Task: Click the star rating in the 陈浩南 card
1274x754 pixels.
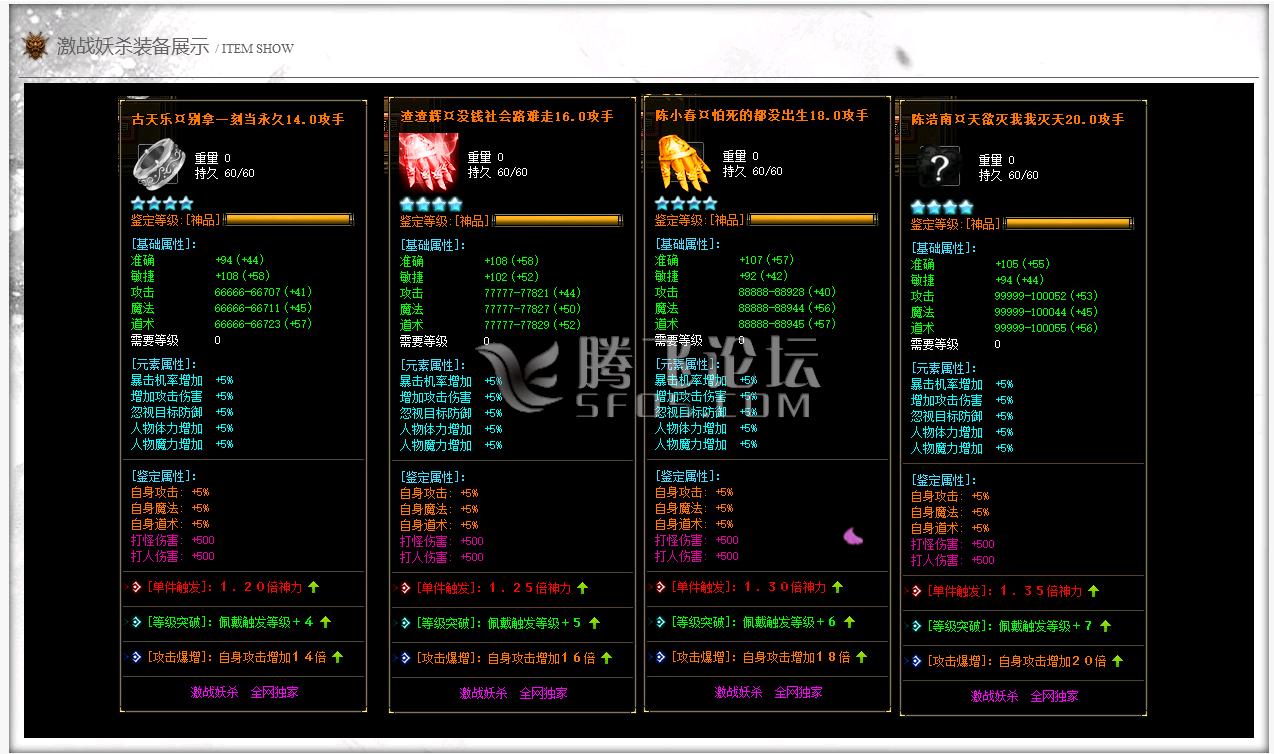Action: [942, 207]
